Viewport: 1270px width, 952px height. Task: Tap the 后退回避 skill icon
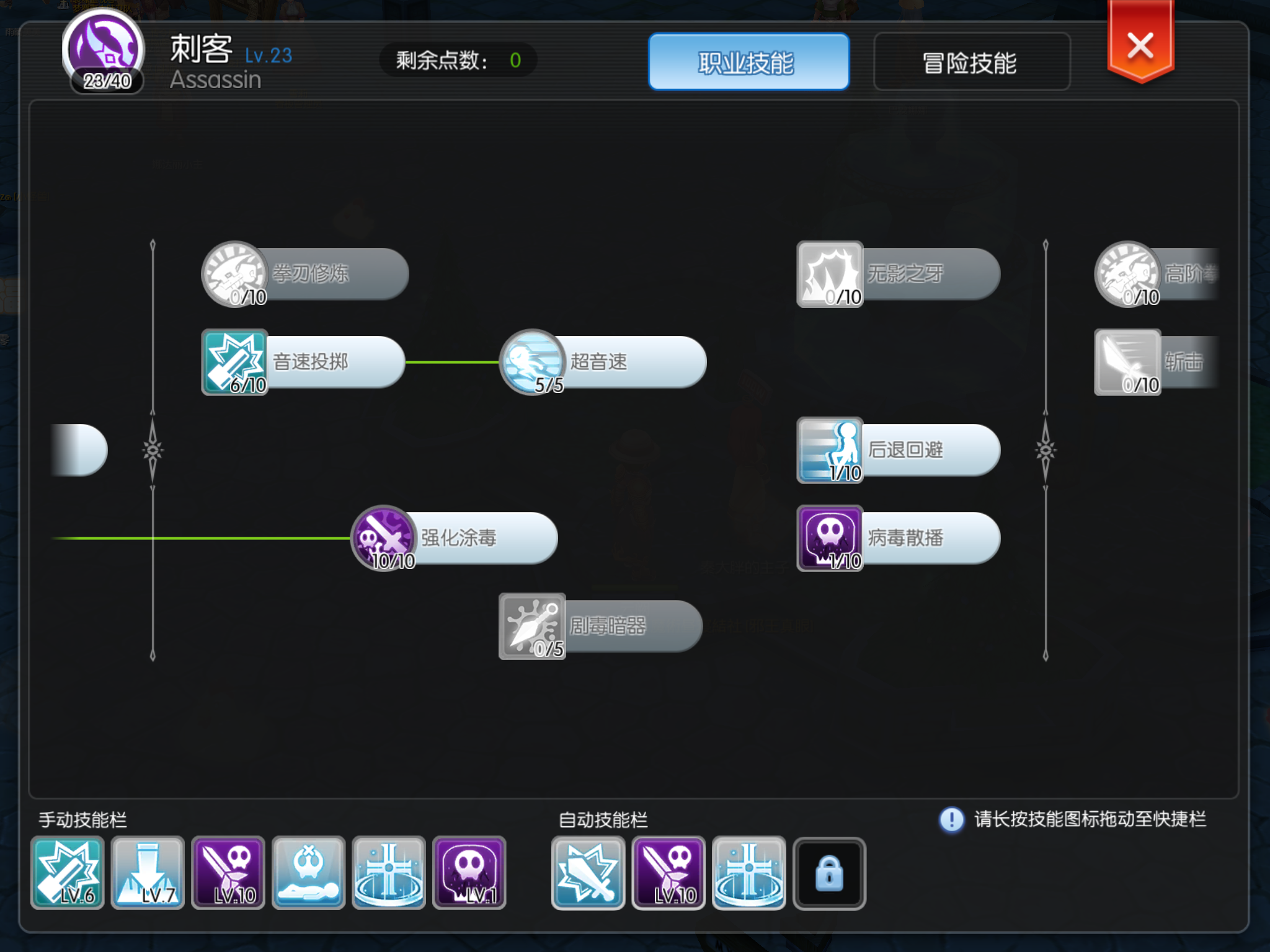point(830,450)
